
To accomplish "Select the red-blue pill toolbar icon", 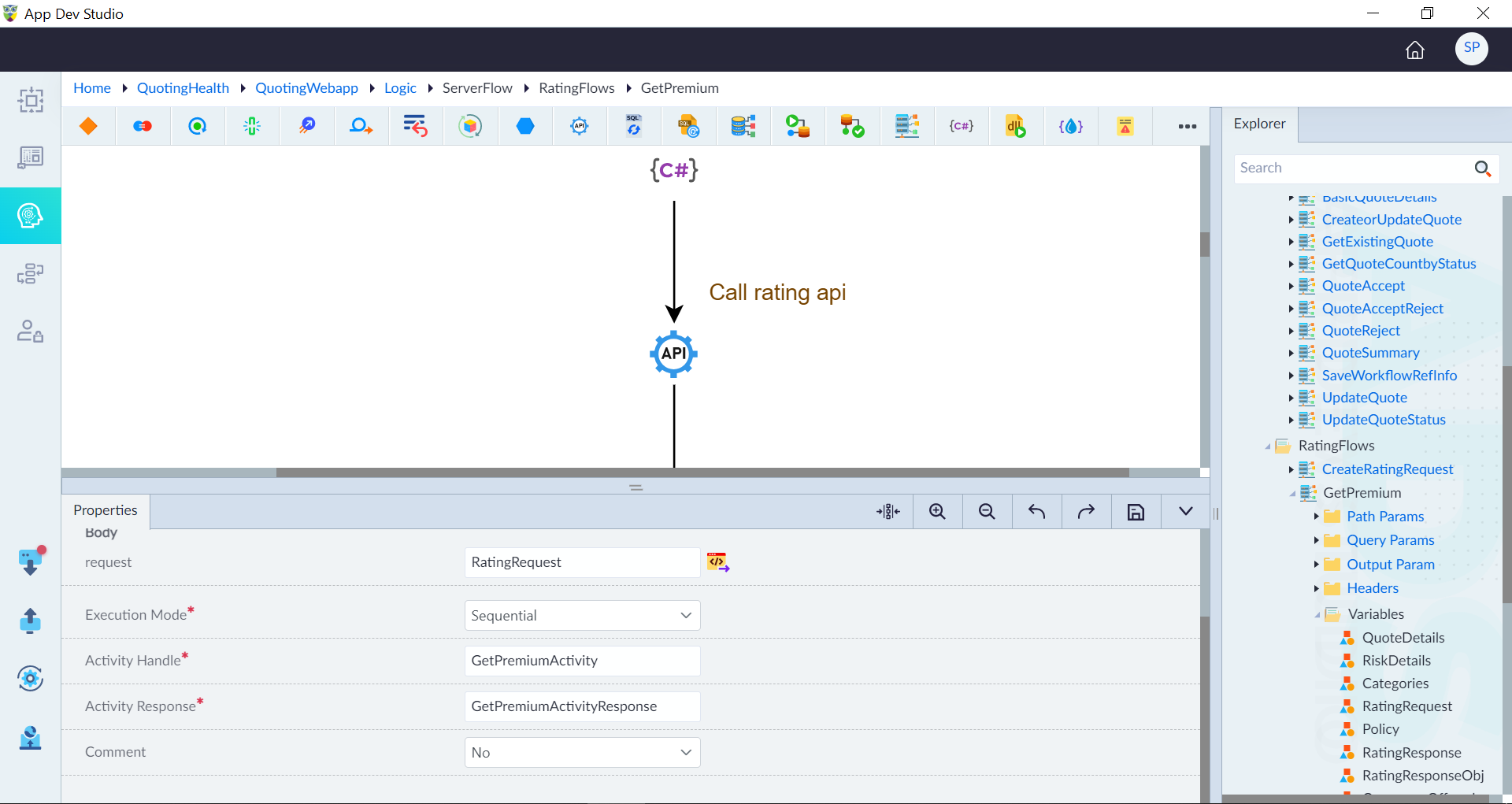I will (x=143, y=126).
